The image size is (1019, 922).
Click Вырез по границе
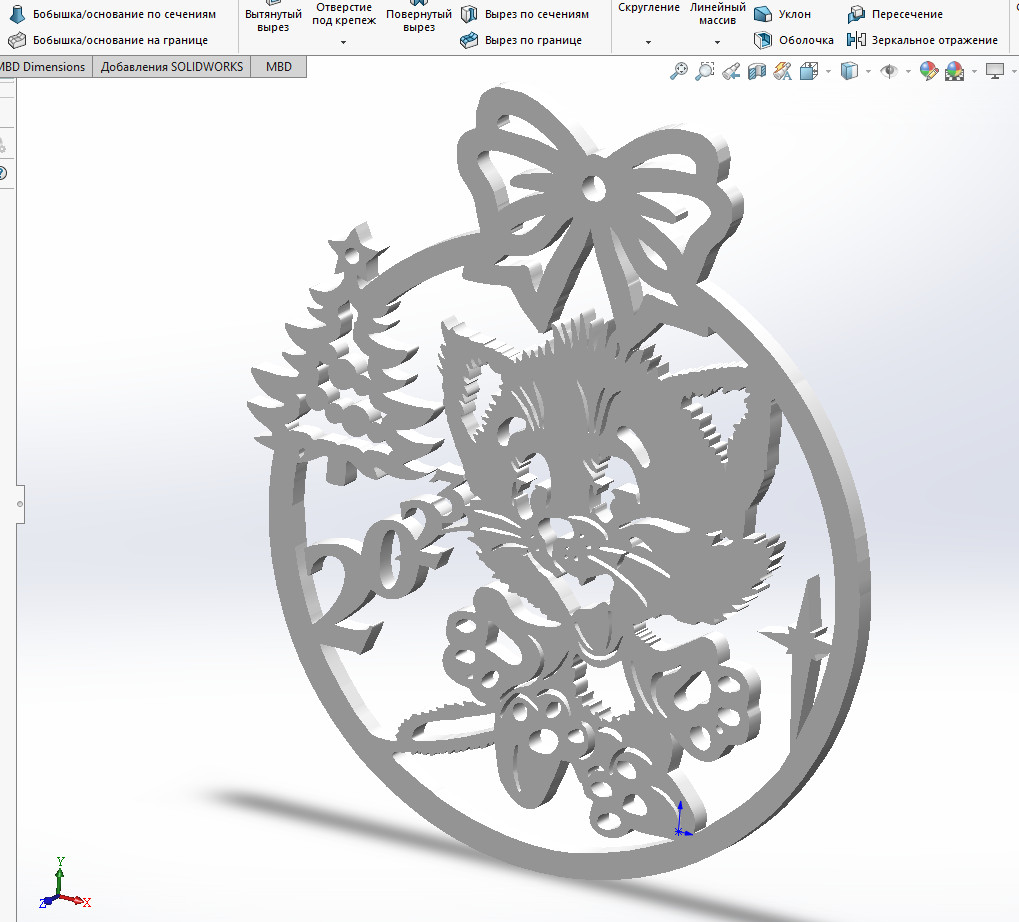point(521,40)
